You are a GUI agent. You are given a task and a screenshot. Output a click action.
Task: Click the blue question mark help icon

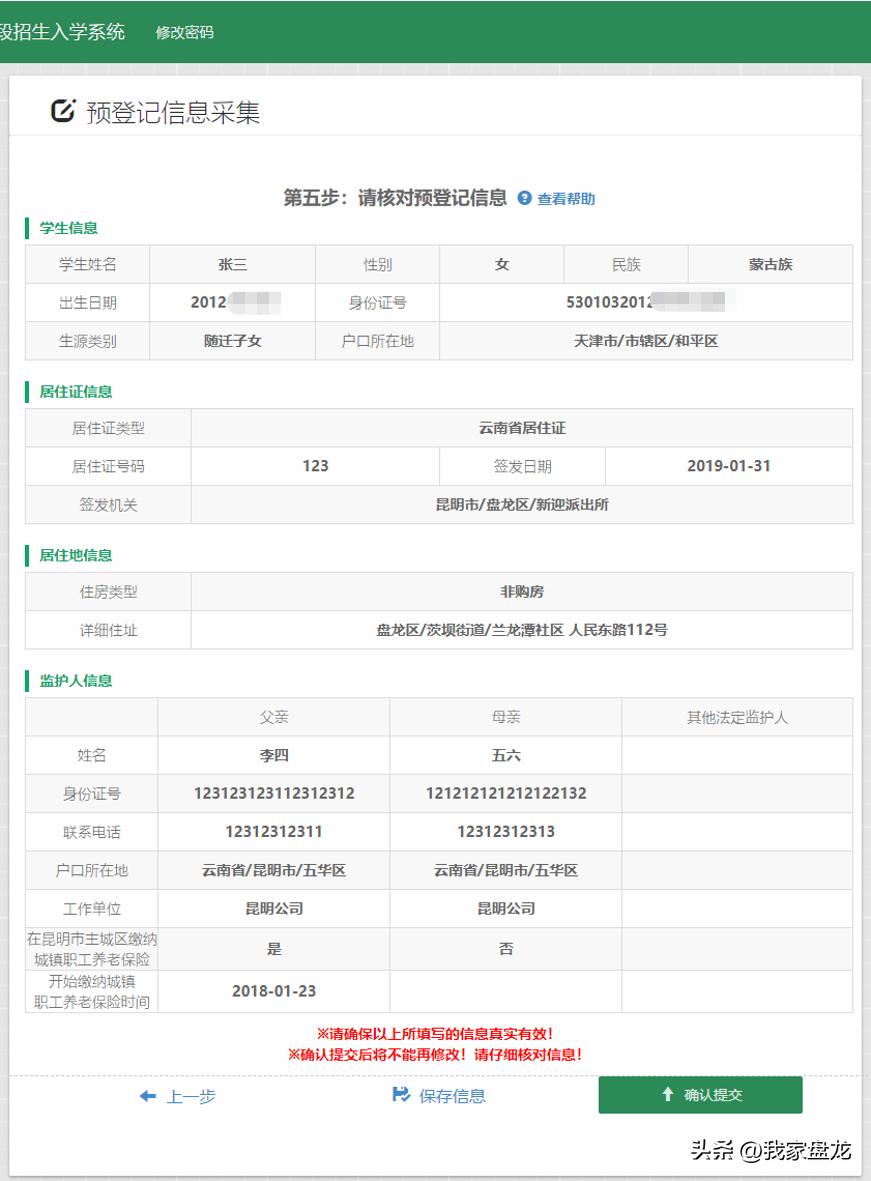(x=522, y=198)
